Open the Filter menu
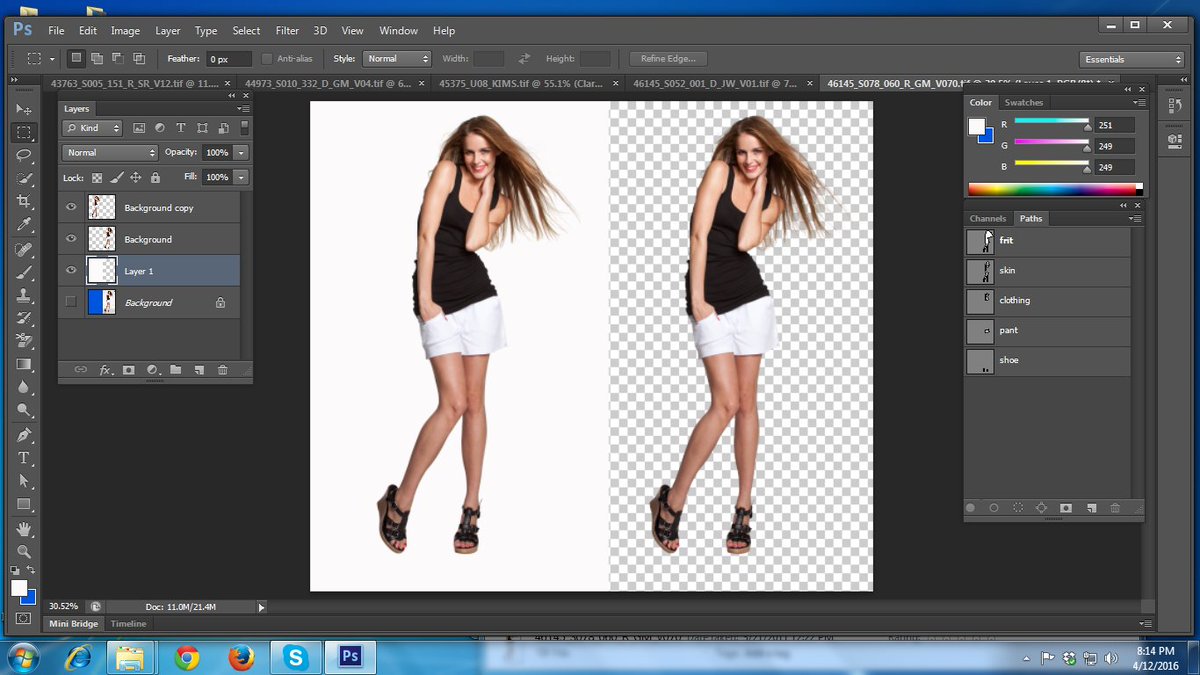The image size is (1200, 675). (x=287, y=31)
